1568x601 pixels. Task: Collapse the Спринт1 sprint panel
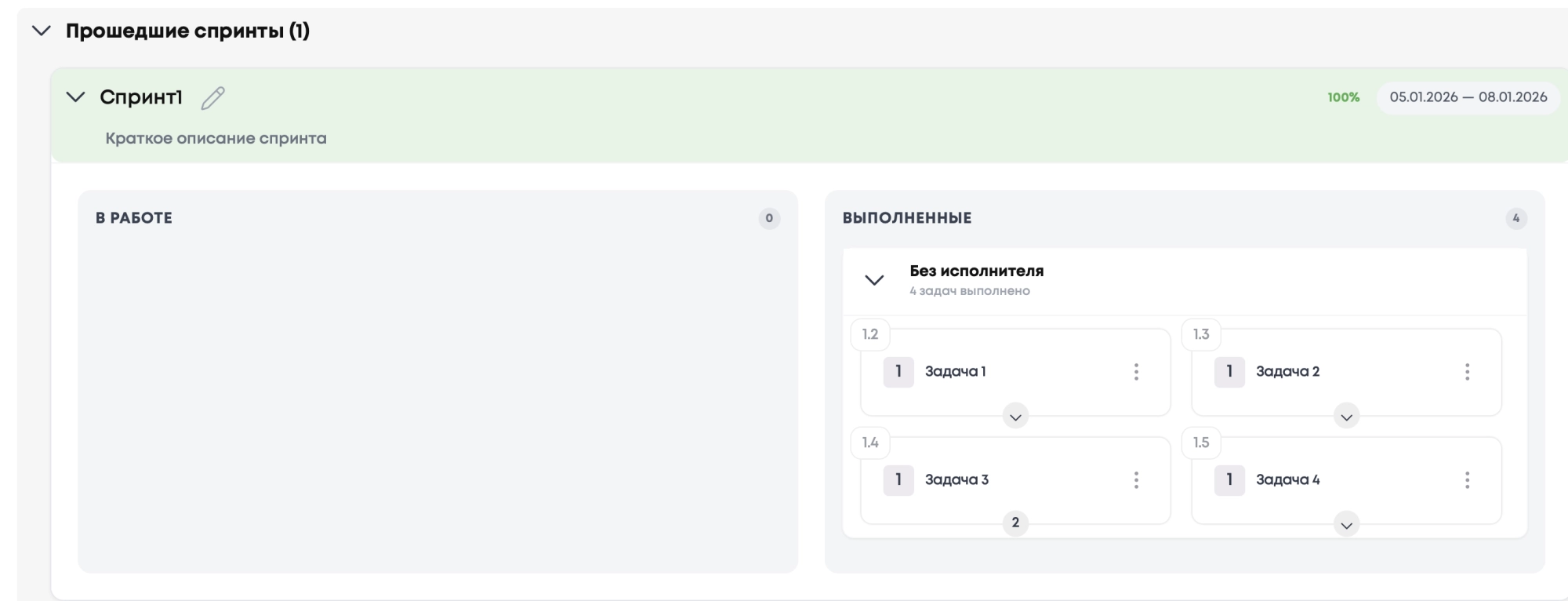tap(75, 97)
